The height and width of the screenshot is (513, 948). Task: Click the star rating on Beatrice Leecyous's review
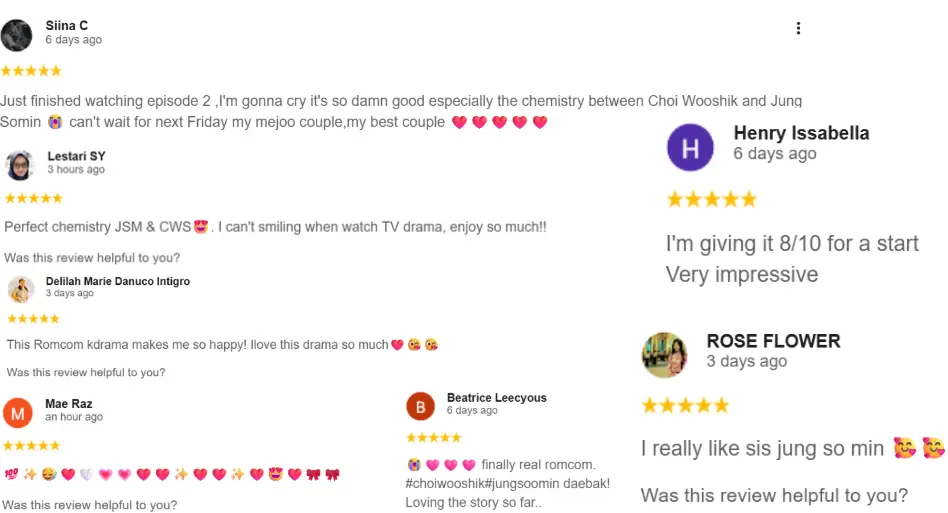coord(433,438)
